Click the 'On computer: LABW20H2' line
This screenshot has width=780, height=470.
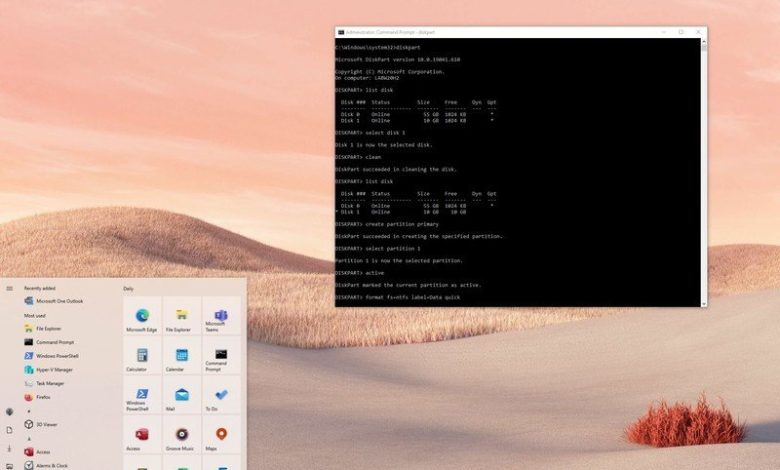pyautogui.click(x=367, y=78)
